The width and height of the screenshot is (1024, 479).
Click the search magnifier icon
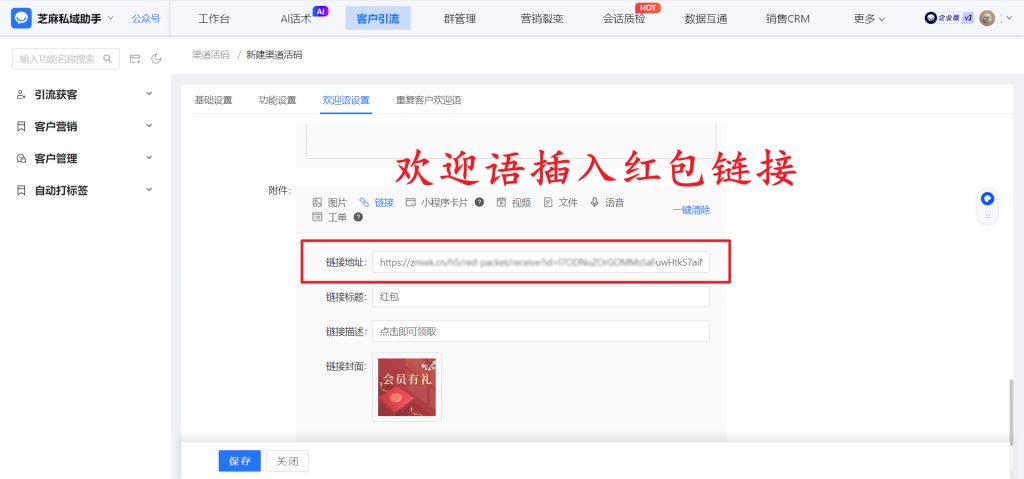pyautogui.click(x=108, y=59)
